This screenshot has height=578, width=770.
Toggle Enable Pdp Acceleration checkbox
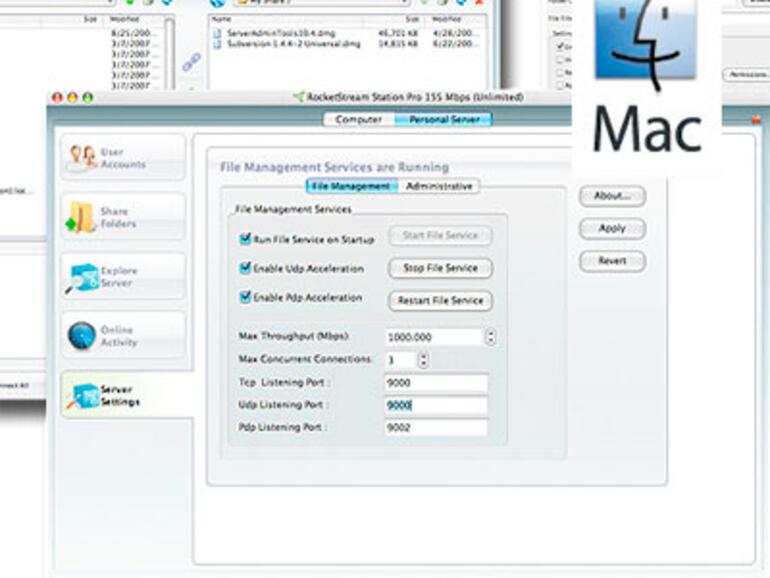[x=245, y=297]
